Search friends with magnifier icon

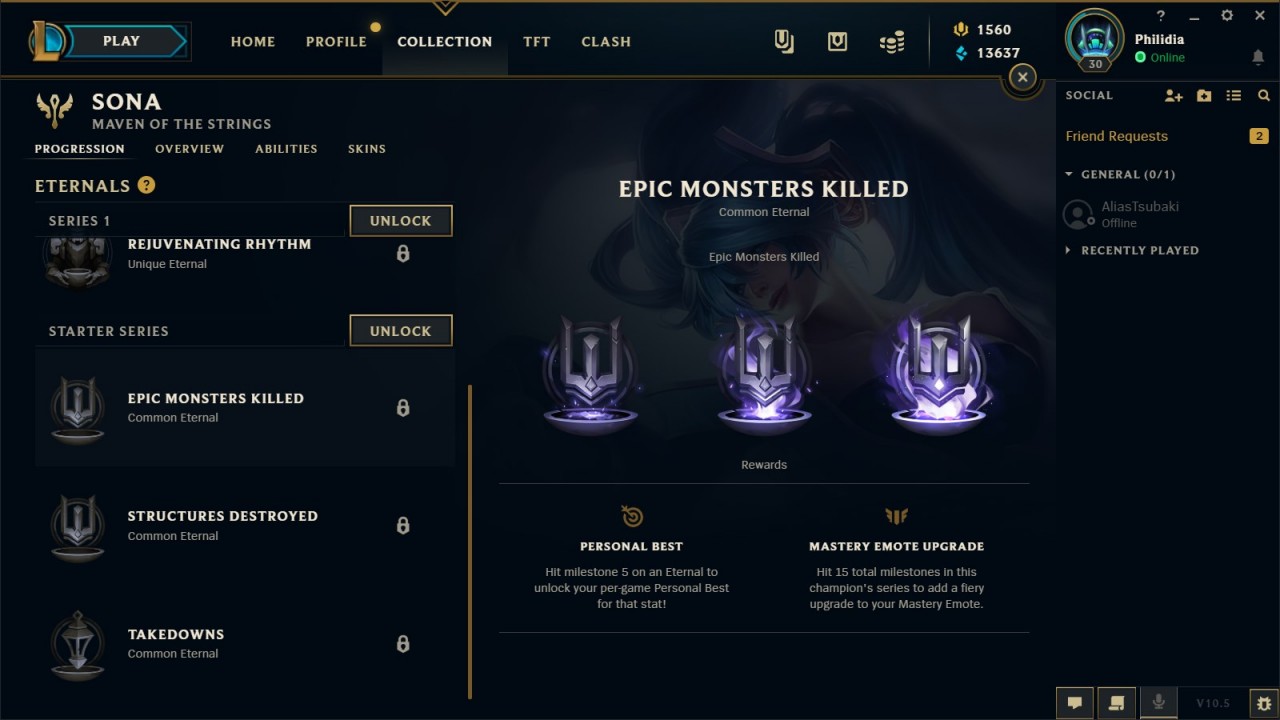pyautogui.click(x=1264, y=95)
